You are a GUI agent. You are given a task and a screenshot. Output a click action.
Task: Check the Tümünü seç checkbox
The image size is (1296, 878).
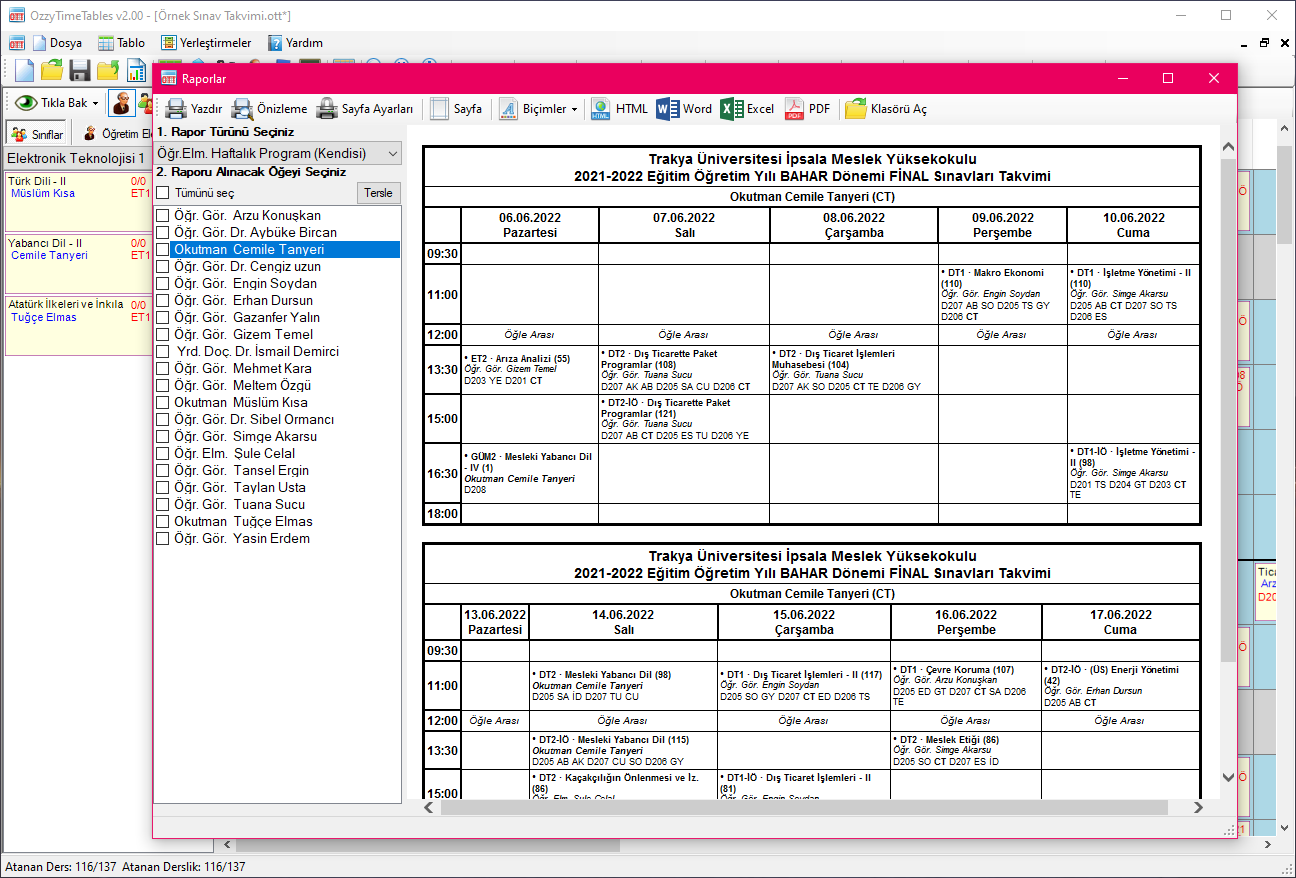tap(163, 192)
